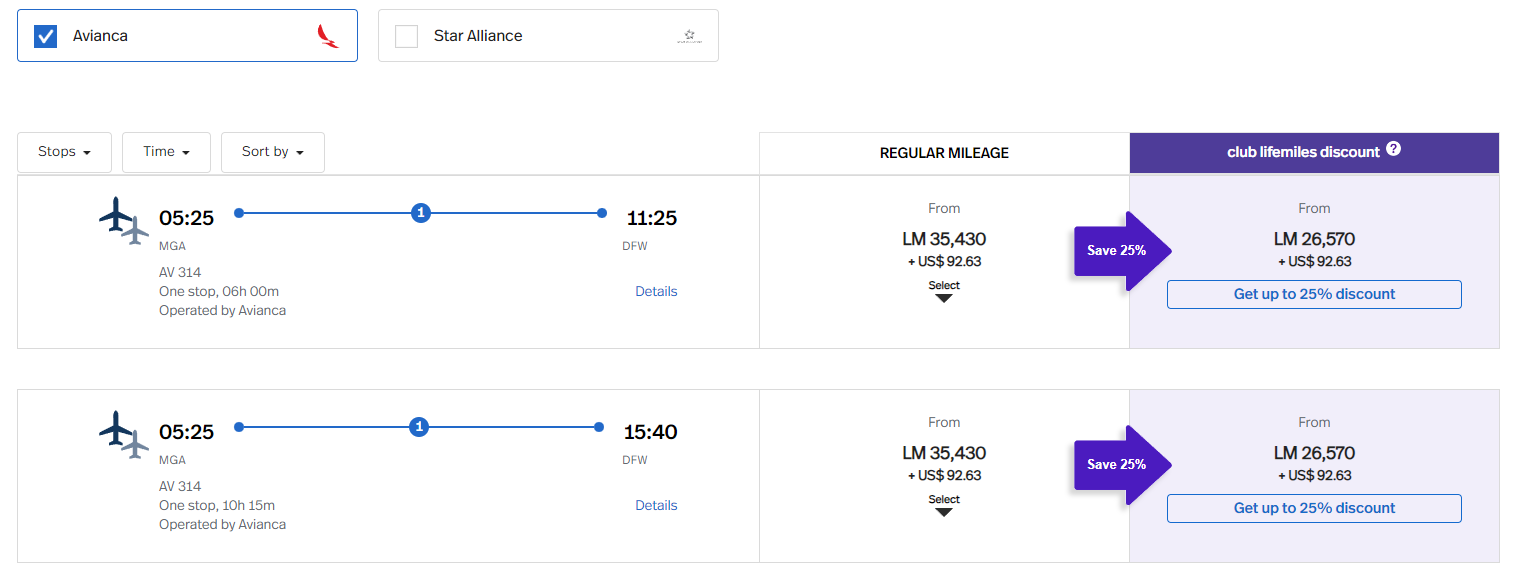
Task: Click the REGULAR MILEAGE column header
Action: 944,153
